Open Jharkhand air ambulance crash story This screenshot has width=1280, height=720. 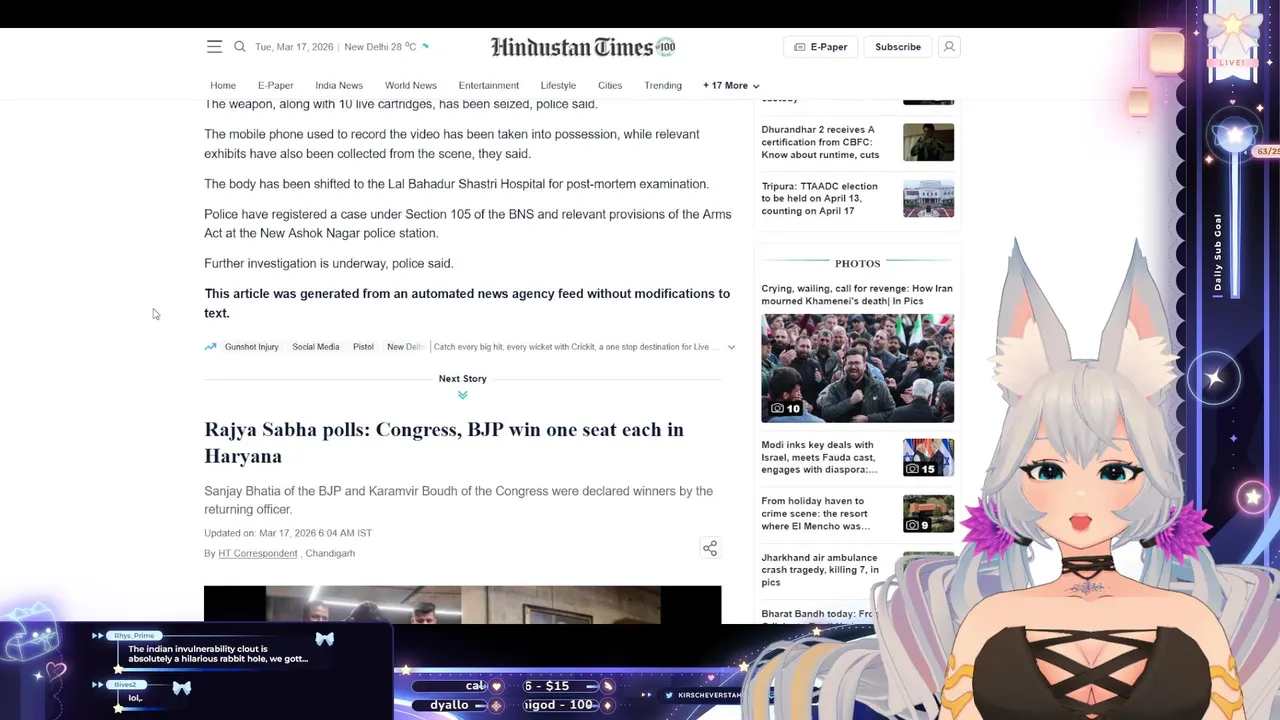820,570
